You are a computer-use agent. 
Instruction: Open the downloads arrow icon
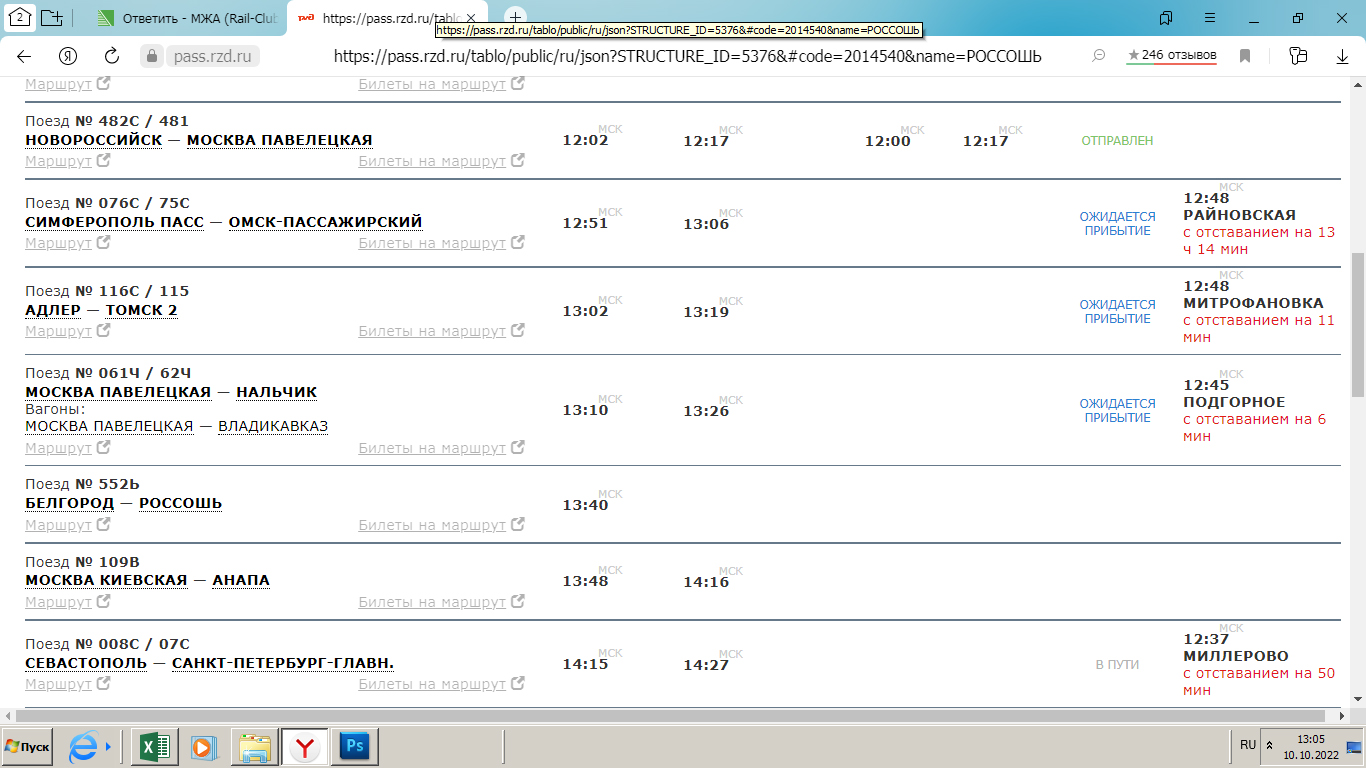pyautogui.click(x=1343, y=57)
